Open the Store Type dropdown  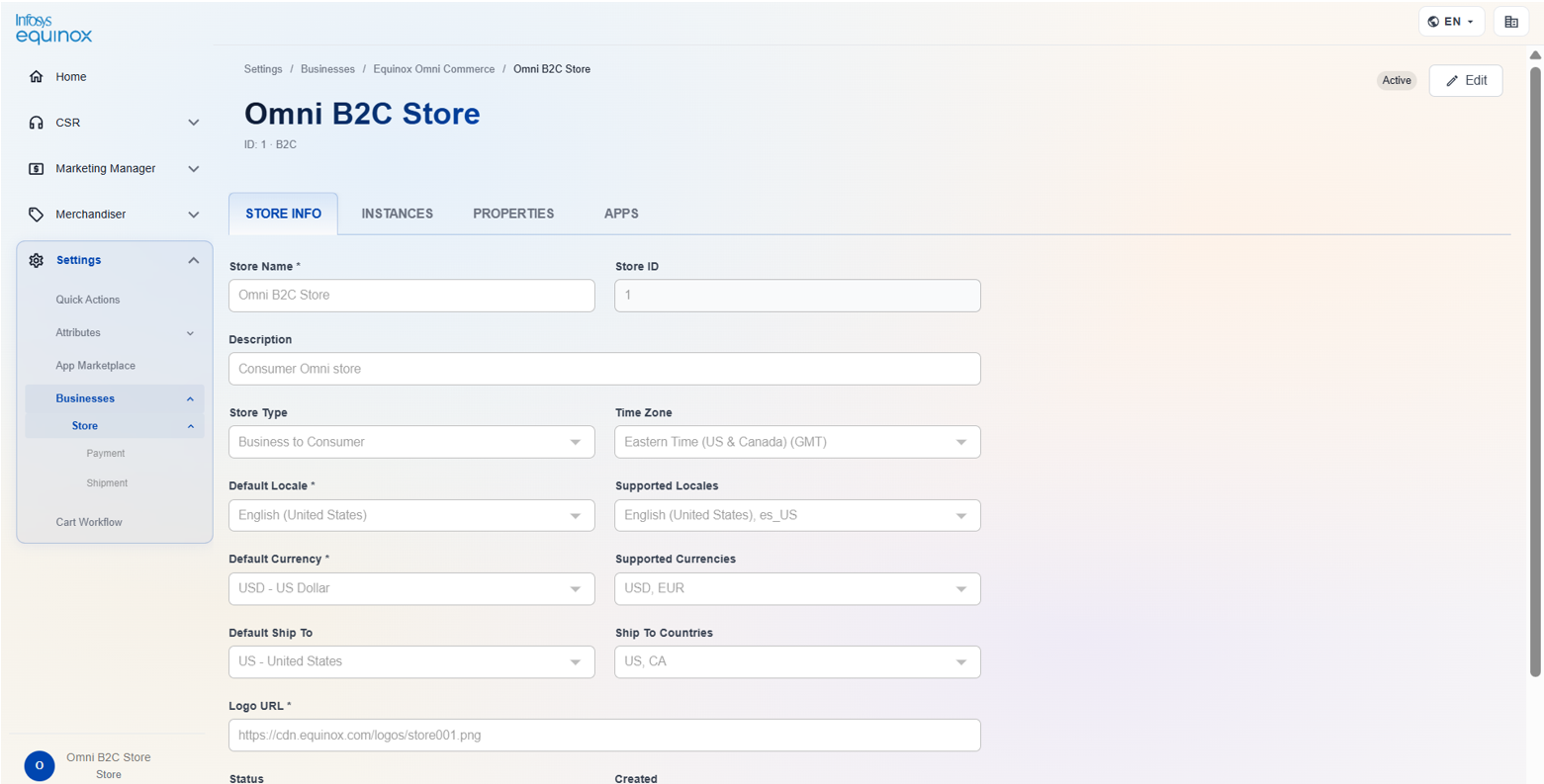(411, 442)
